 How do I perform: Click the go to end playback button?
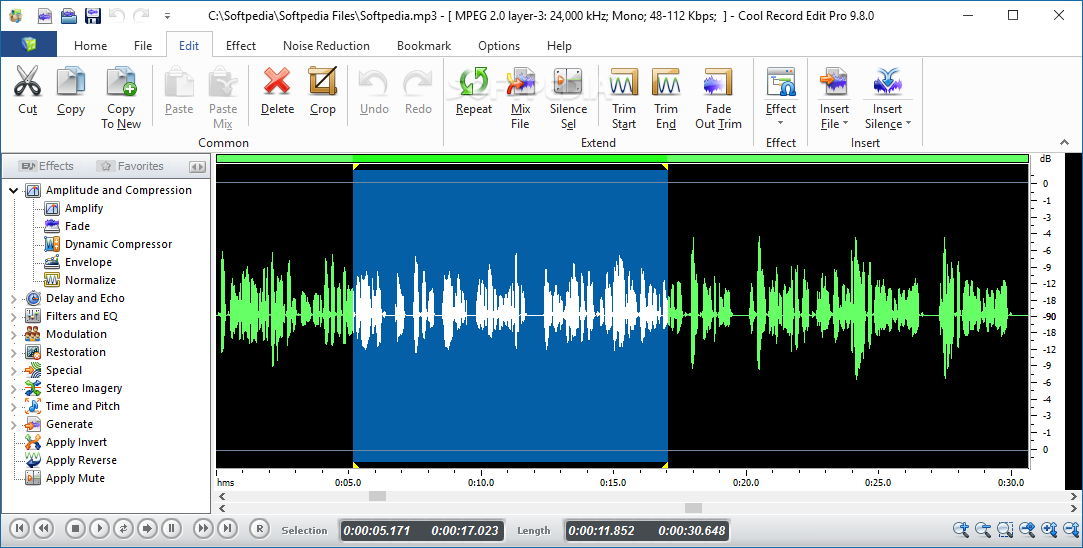click(227, 529)
